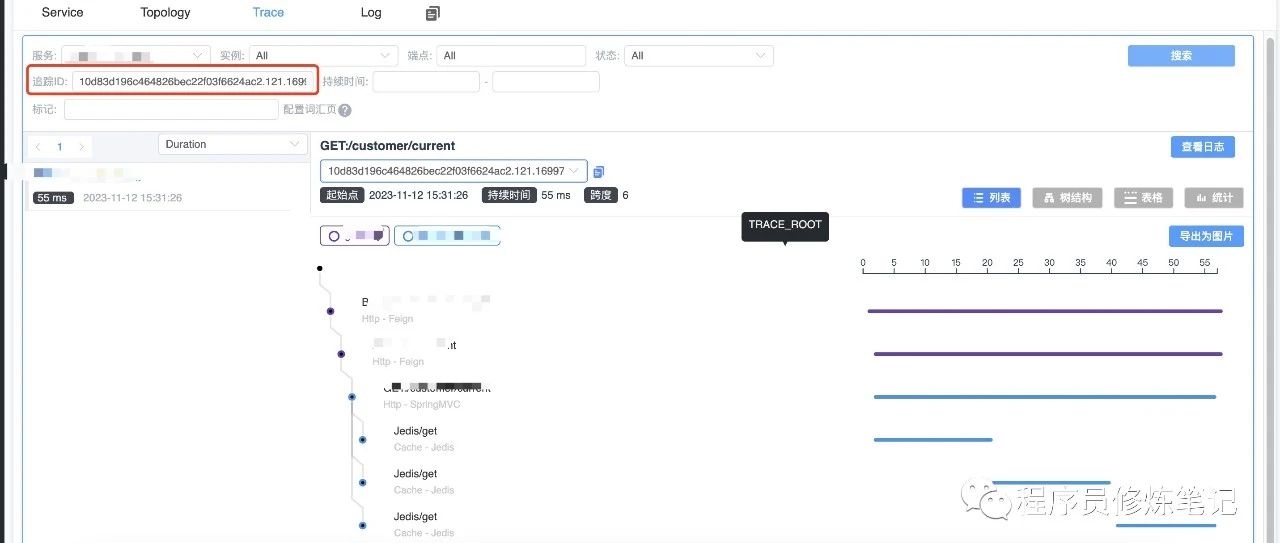Select the third Jedis/get span
Viewport: 1280px width, 543px height.
(415, 517)
